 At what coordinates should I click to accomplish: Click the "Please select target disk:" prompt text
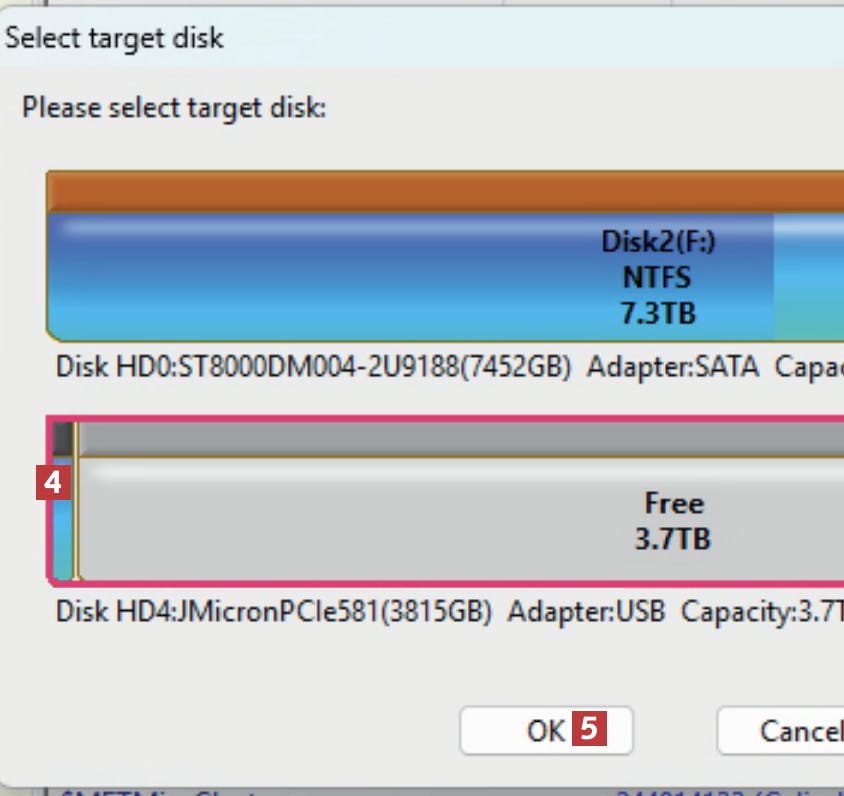(174, 106)
